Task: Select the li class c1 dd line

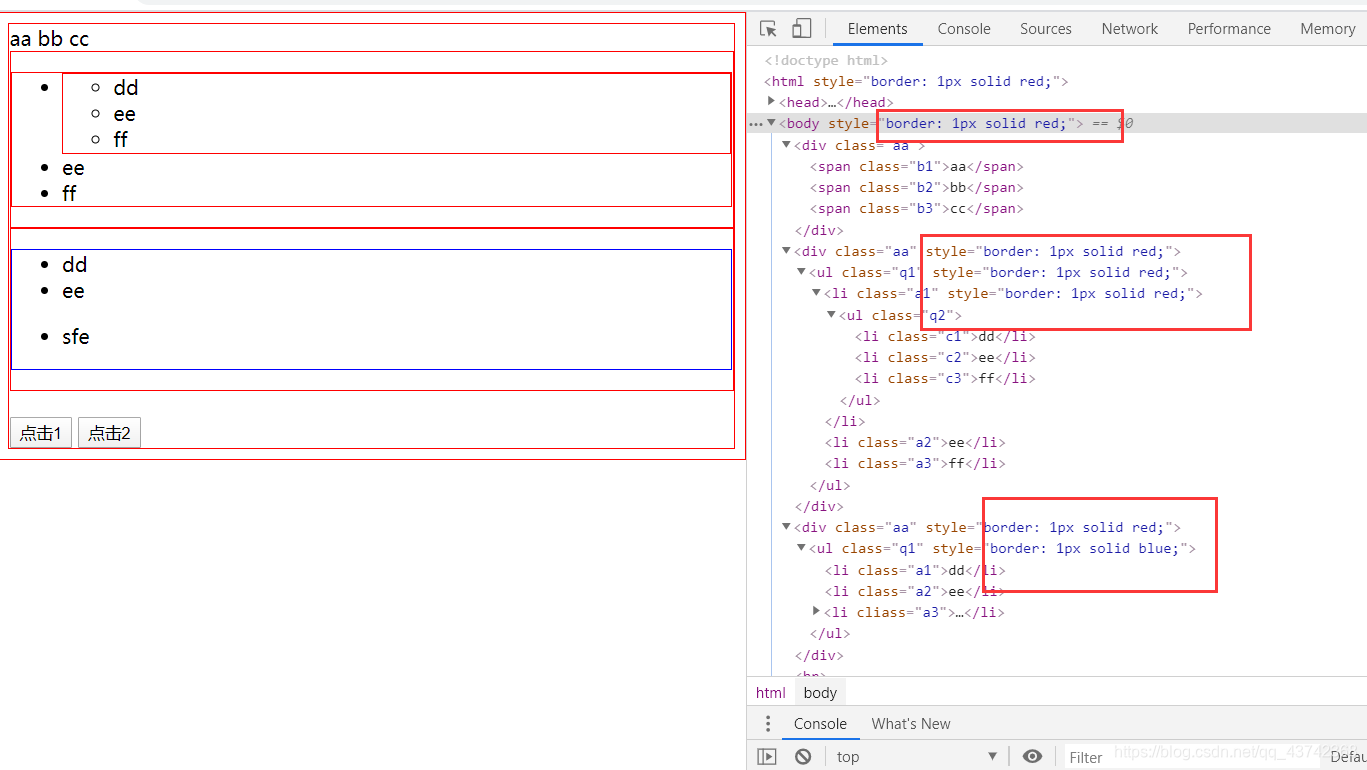Action: pyautogui.click(x=945, y=336)
